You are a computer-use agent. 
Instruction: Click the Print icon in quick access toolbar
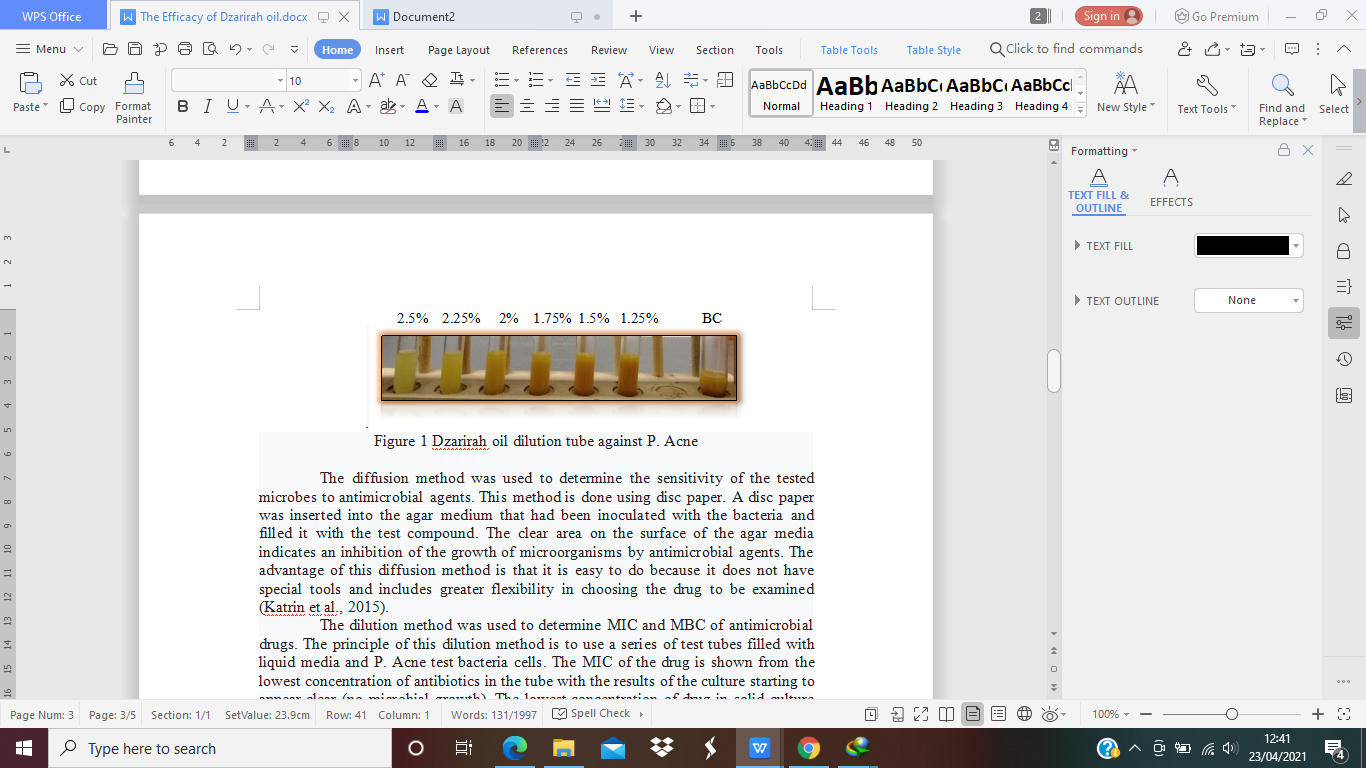coord(185,49)
